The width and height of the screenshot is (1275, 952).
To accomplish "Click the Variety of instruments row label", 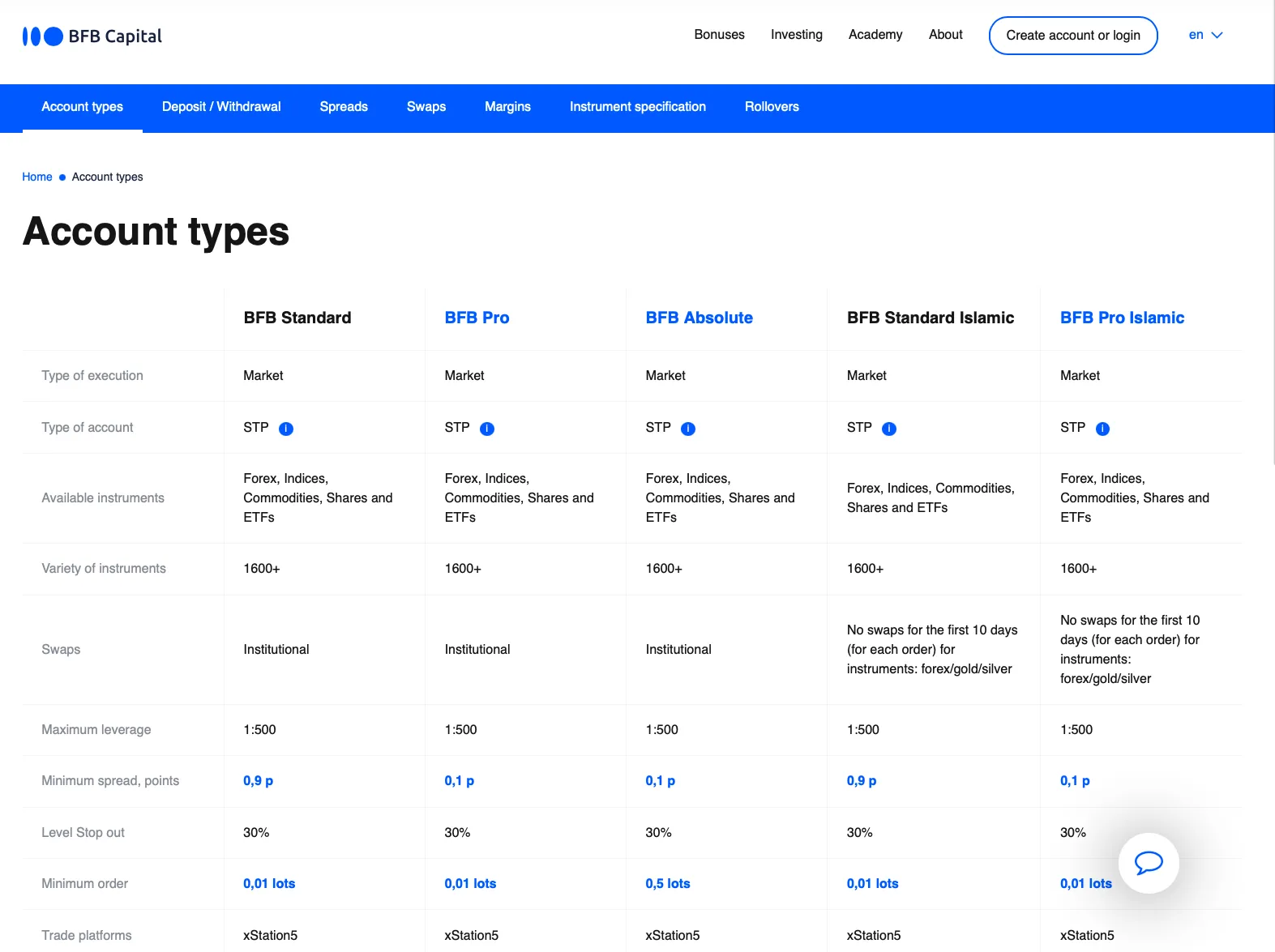I will click(x=104, y=569).
